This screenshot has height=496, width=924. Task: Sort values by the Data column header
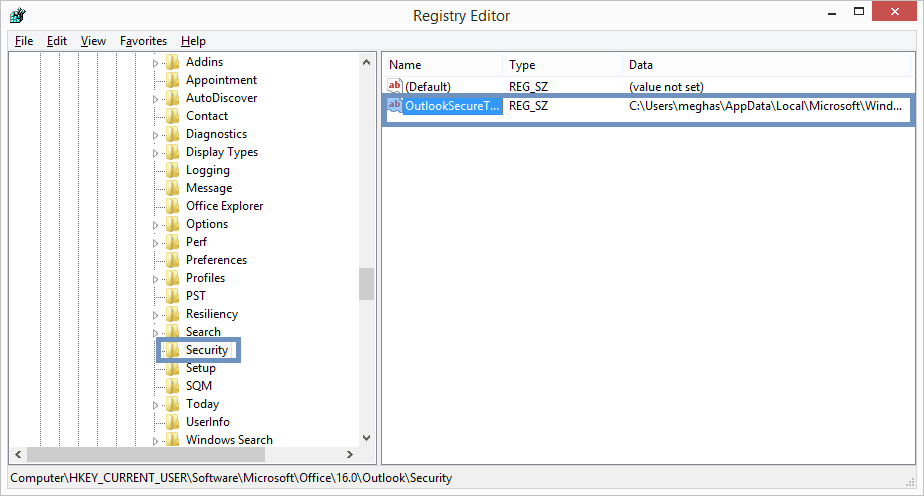[765, 65]
